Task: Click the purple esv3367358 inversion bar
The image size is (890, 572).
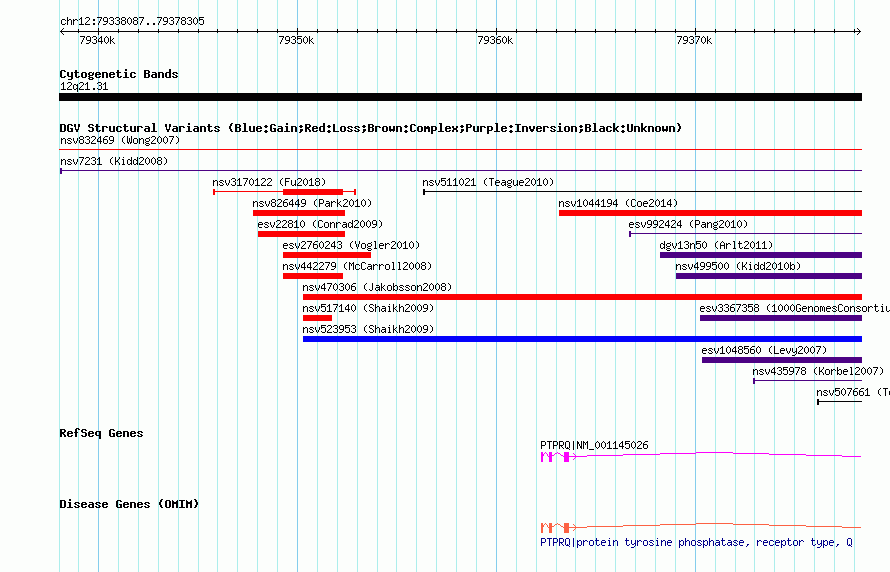Action: pyautogui.click(x=781, y=318)
